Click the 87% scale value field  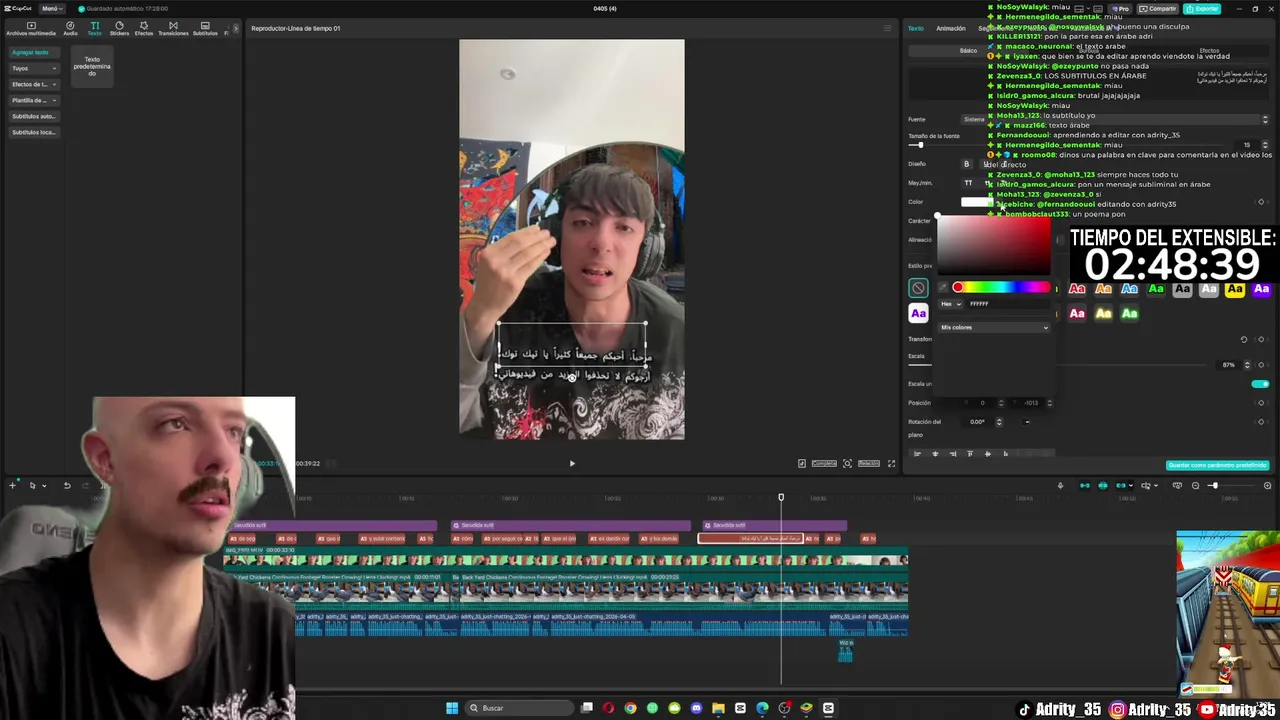(x=1229, y=365)
